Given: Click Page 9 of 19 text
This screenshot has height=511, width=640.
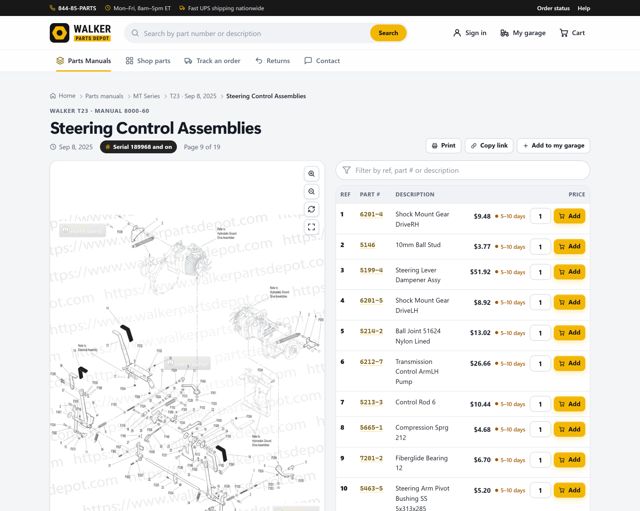Looking at the screenshot, I should pos(202,147).
